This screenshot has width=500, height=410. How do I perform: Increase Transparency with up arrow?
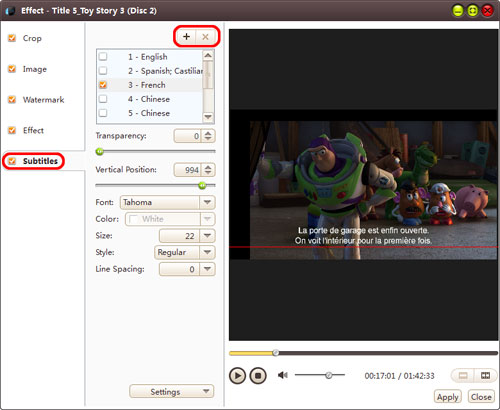click(x=208, y=133)
